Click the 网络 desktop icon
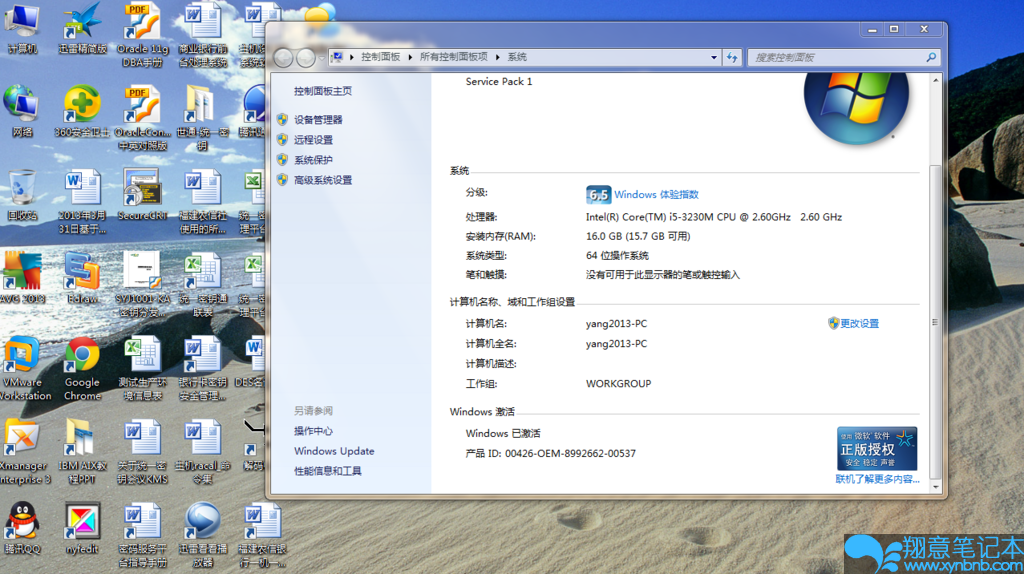 pos(22,111)
